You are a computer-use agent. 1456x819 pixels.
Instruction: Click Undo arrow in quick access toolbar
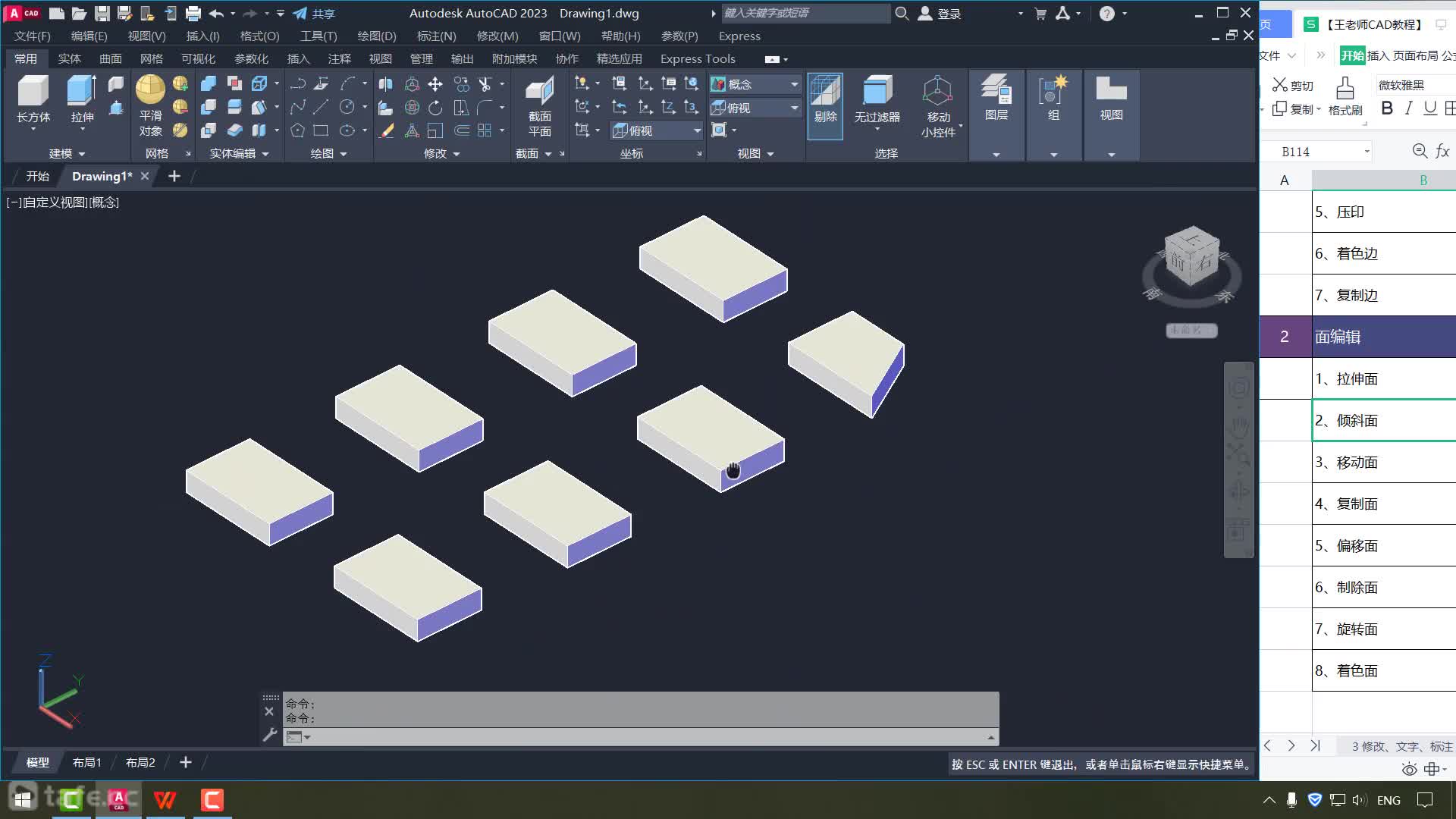point(216,13)
